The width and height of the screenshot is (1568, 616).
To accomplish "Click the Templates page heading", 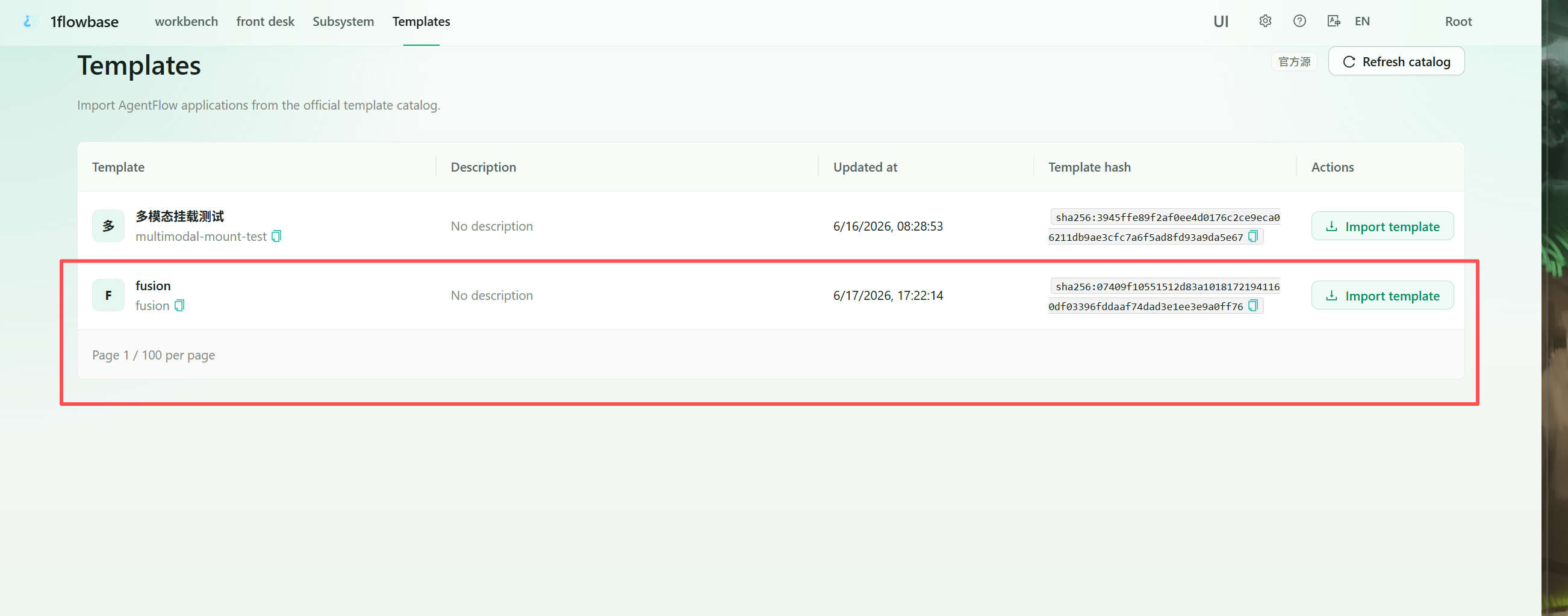I will coord(138,65).
